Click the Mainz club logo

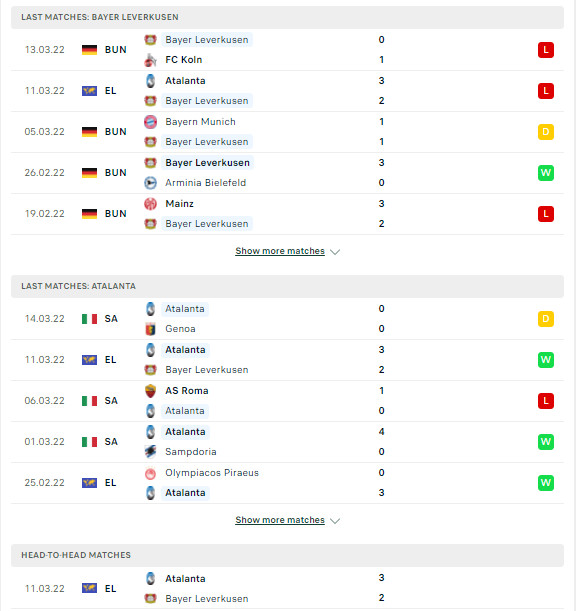pyautogui.click(x=150, y=204)
